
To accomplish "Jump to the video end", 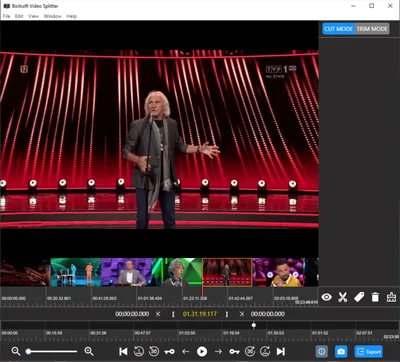I will [281, 351].
